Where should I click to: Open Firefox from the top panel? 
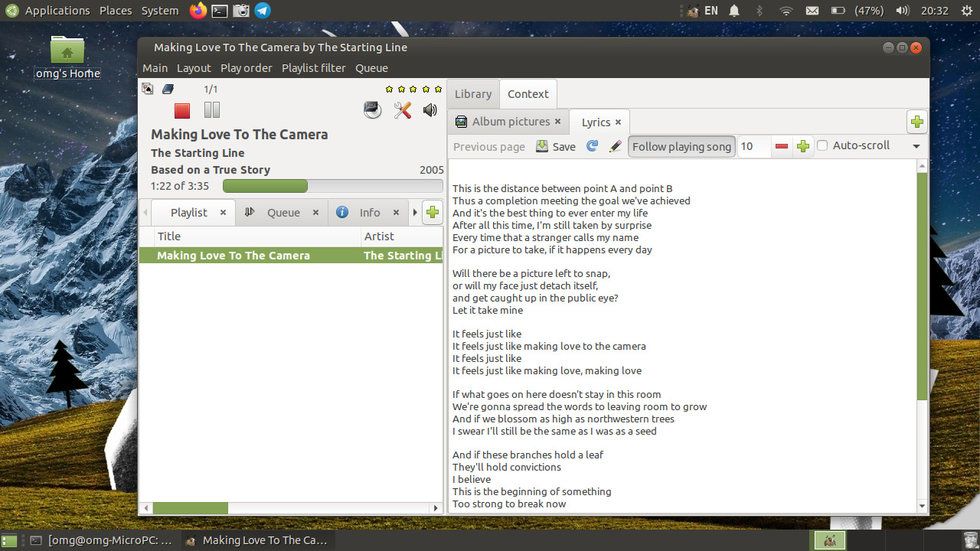pos(198,11)
